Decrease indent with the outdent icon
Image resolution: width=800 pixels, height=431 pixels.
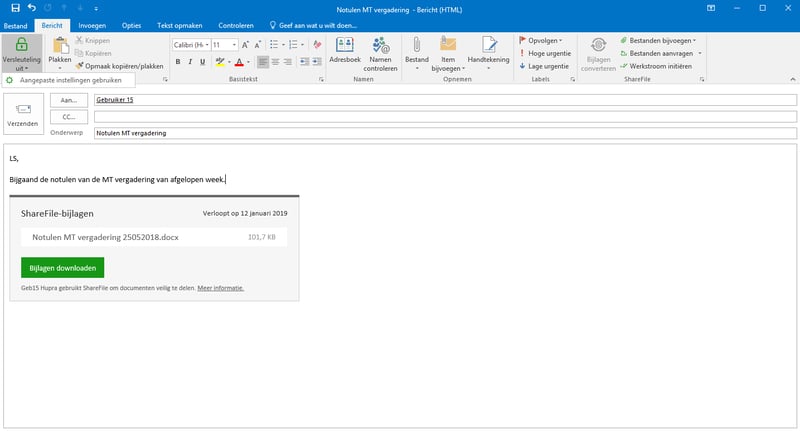(305, 62)
